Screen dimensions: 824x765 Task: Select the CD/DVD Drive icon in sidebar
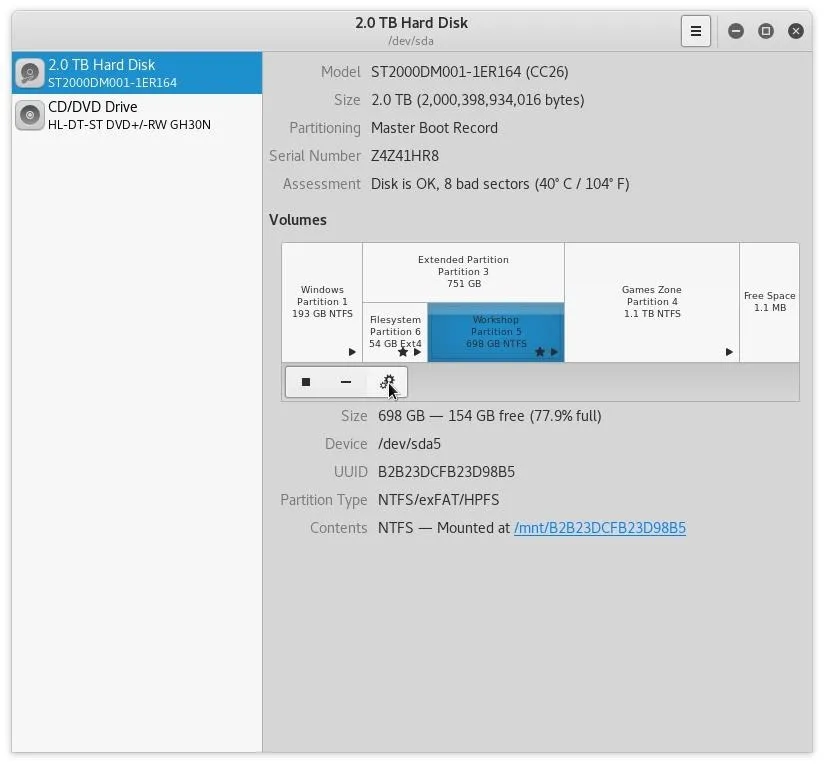tap(31, 116)
